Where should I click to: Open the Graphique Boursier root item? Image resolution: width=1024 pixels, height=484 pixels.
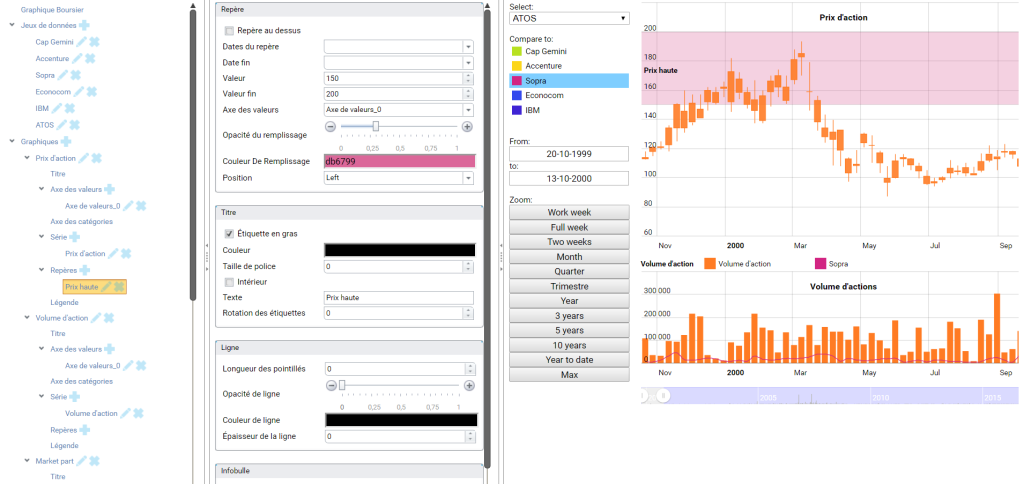click(52, 10)
